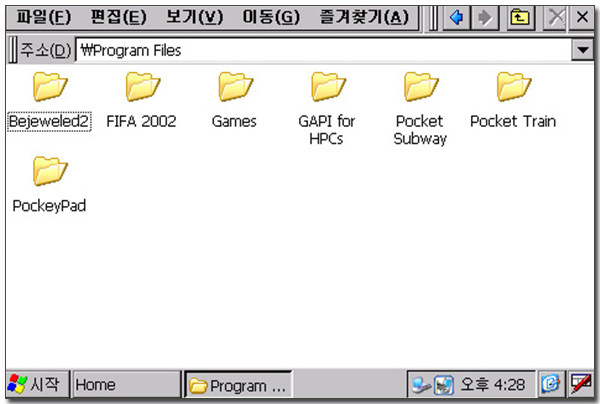Viewport: 600px width, 404px height.
Task: Open the Games folder icon
Action: (x=236, y=87)
